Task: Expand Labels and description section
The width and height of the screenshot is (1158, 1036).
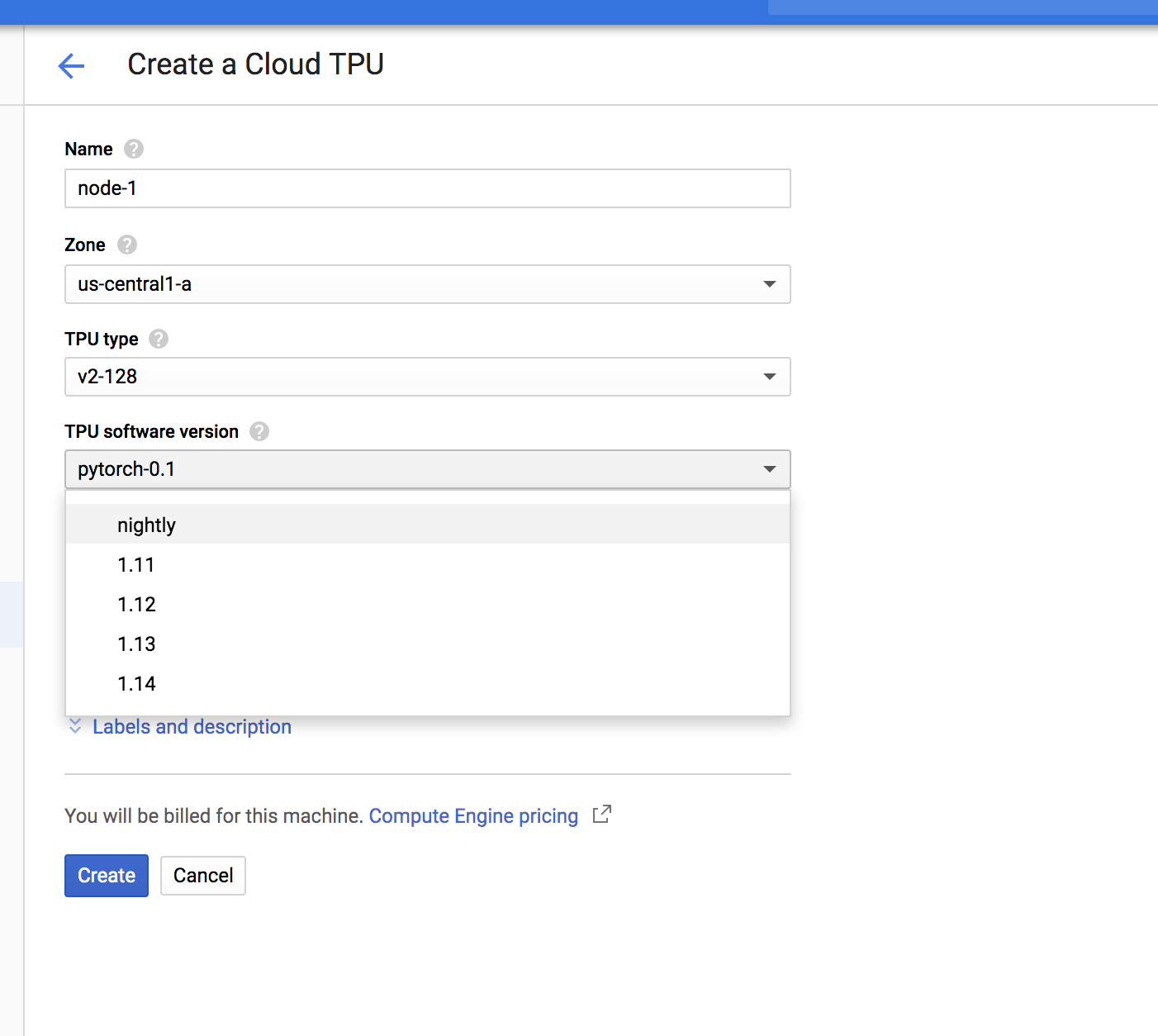Action: [x=192, y=727]
